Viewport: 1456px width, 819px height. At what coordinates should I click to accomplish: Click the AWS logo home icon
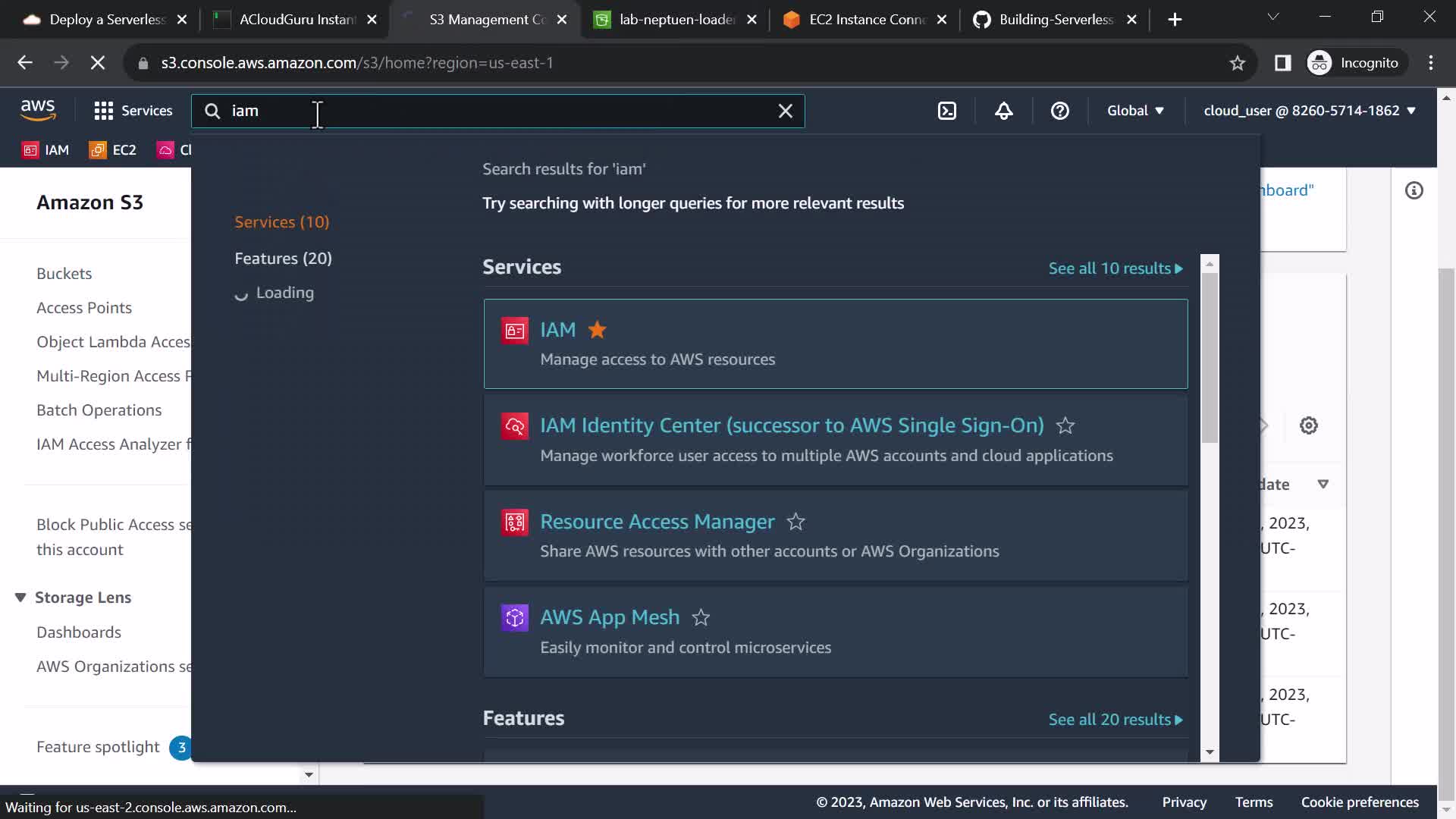coord(38,111)
